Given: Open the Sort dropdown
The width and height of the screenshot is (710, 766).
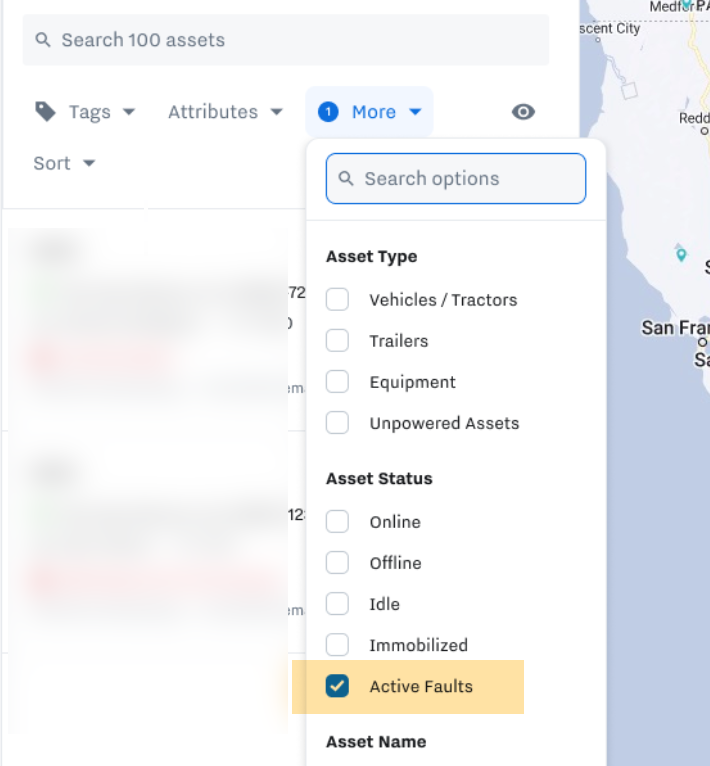Looking at the screenshot, I should pos(64,163).
